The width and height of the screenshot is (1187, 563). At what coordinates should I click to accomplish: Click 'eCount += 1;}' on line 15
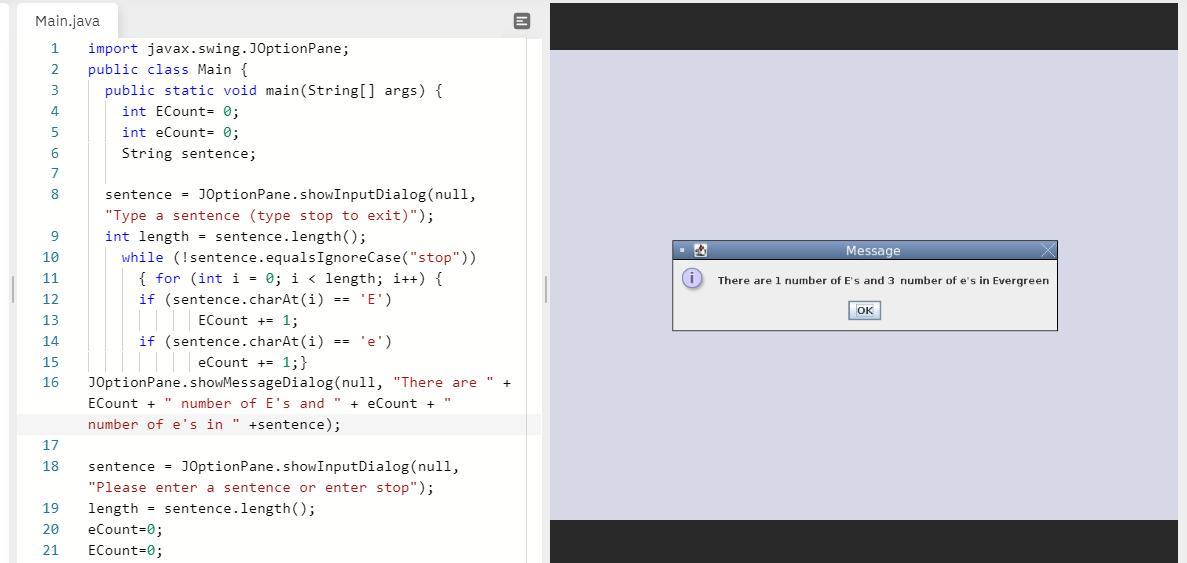point(252,362)
